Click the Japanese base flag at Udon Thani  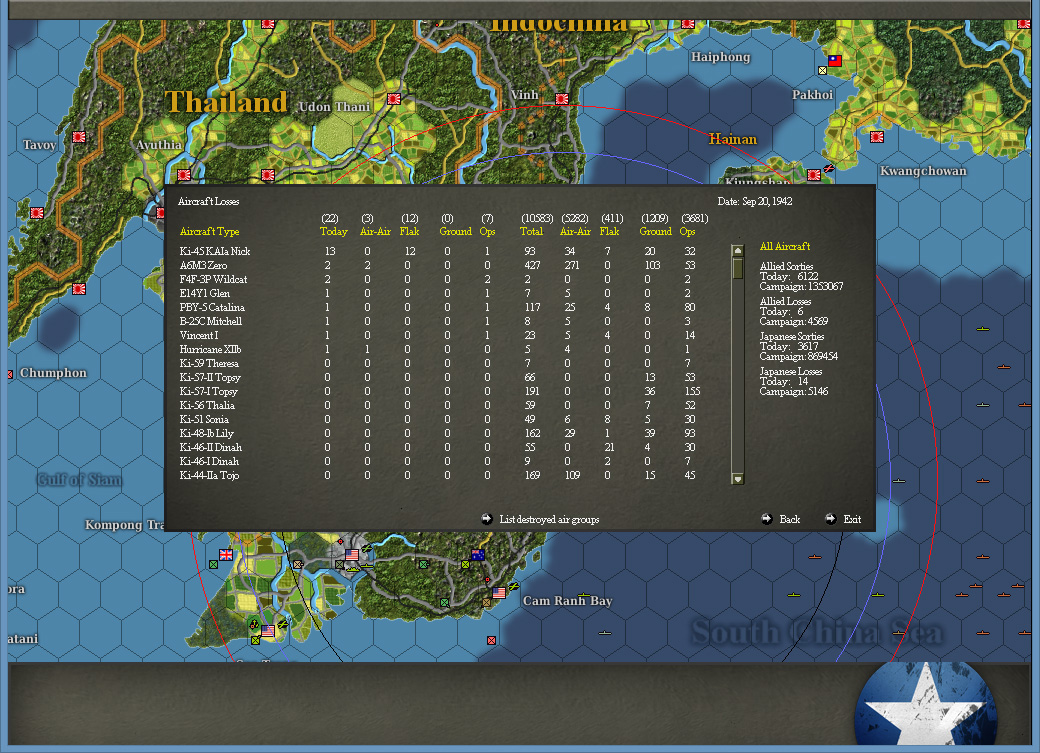click(x=394, y=99)
